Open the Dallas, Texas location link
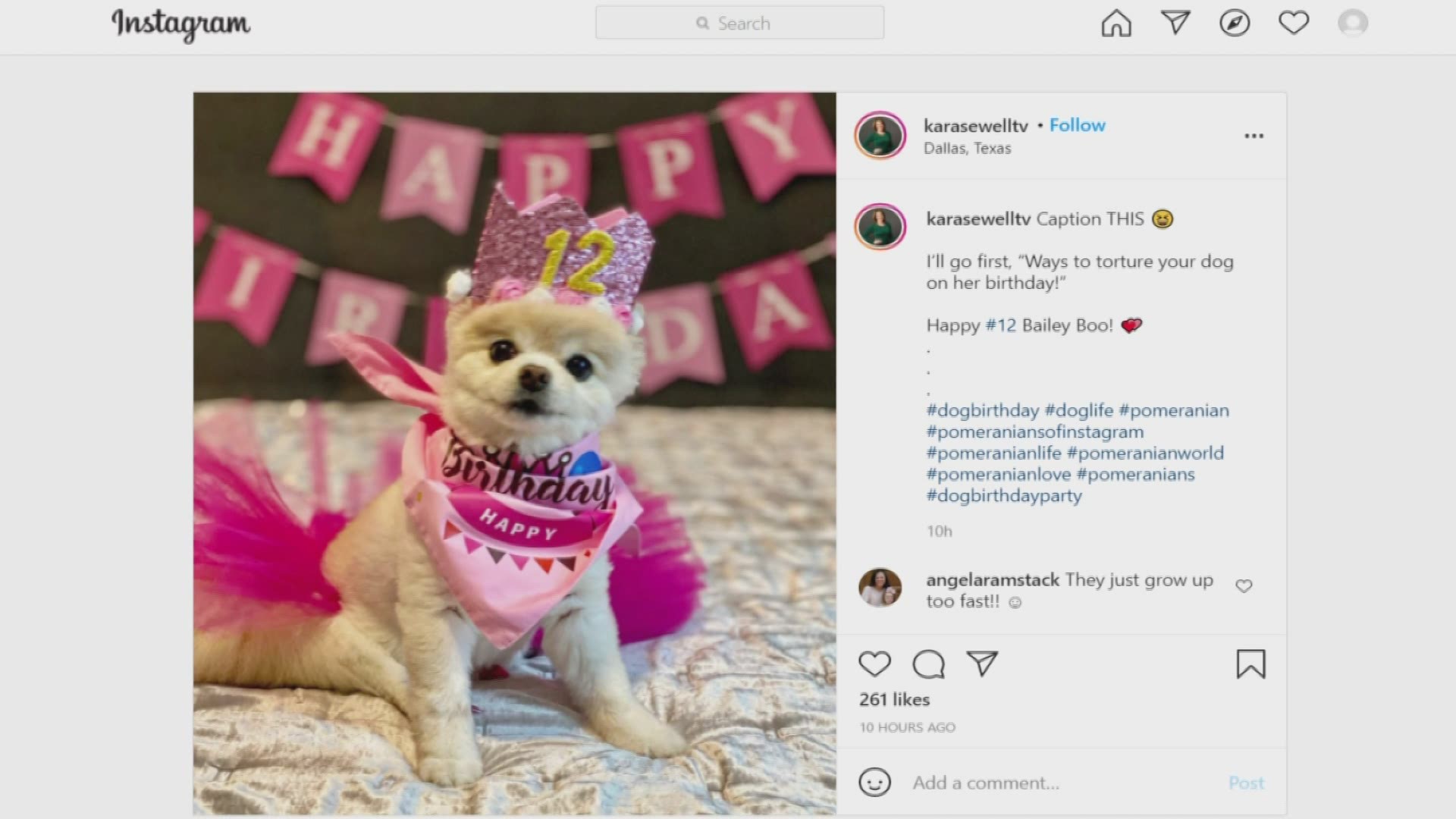Image resolution: width=1456 pixels, height=819 pixels. (967, 149)
